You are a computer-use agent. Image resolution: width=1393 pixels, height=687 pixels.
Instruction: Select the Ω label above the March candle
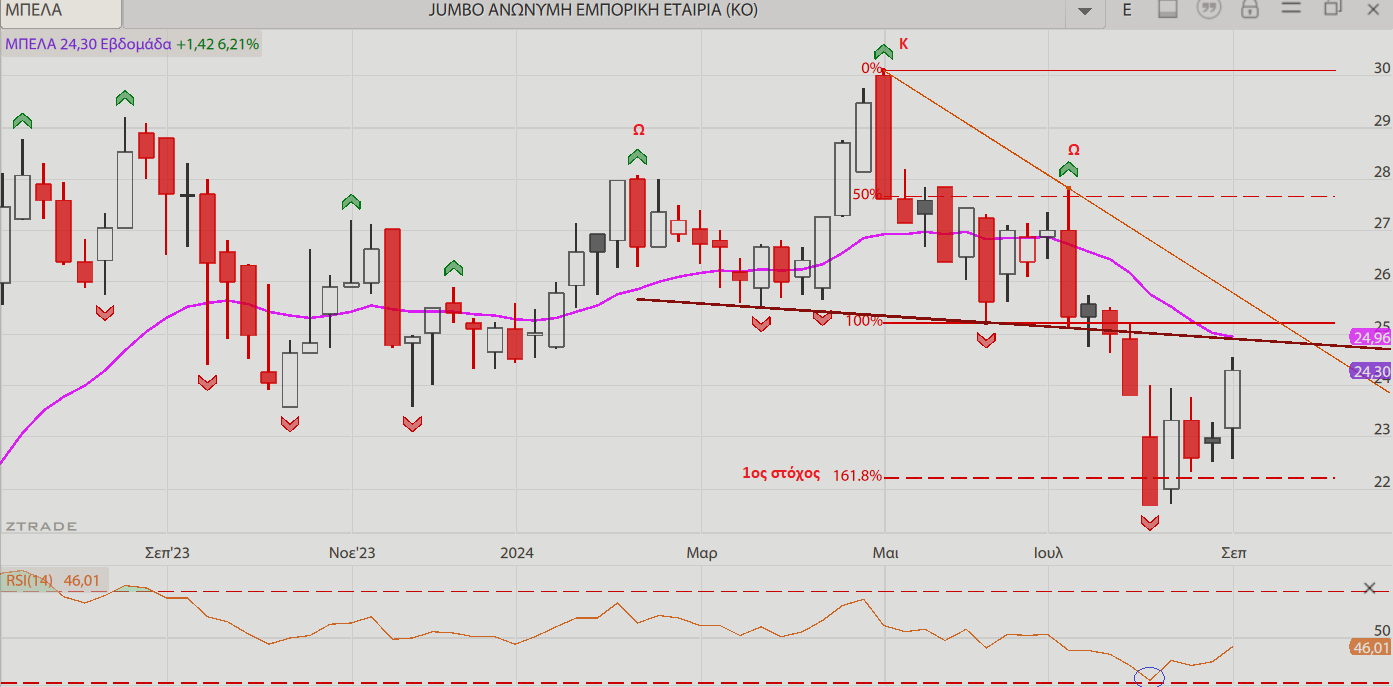[x=638, y=130]
